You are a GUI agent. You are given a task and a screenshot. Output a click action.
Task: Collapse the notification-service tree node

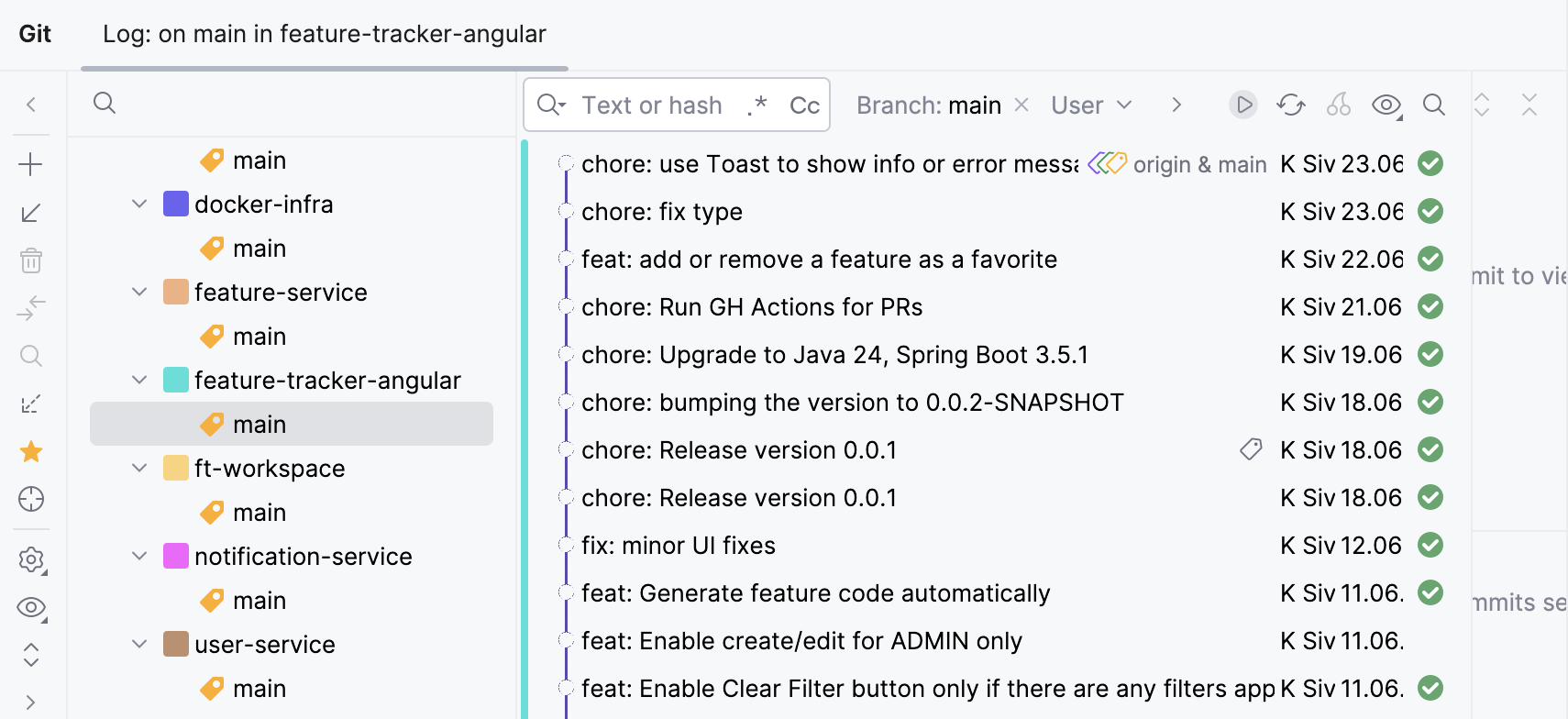139,556
